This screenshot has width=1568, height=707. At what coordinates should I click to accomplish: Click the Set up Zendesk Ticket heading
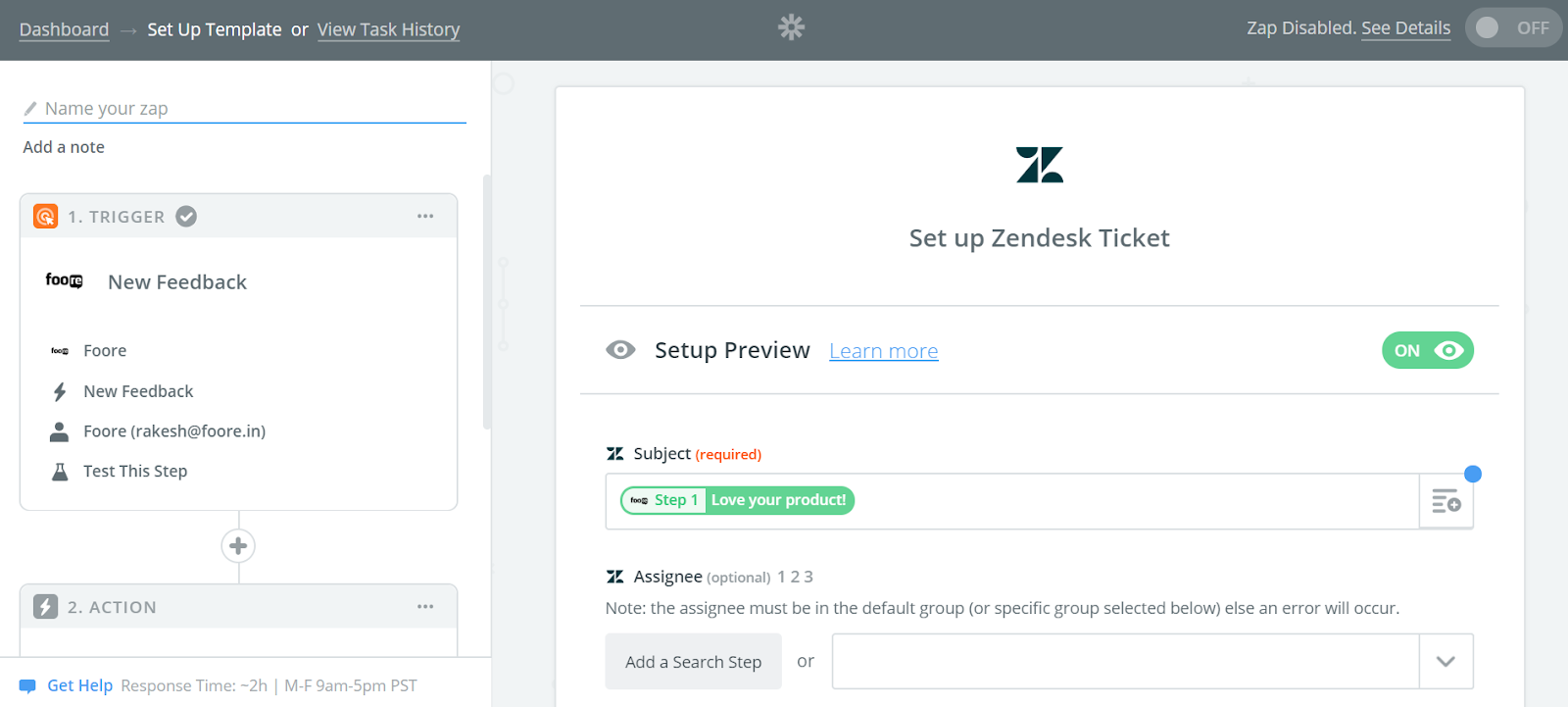coord(1039,238)
